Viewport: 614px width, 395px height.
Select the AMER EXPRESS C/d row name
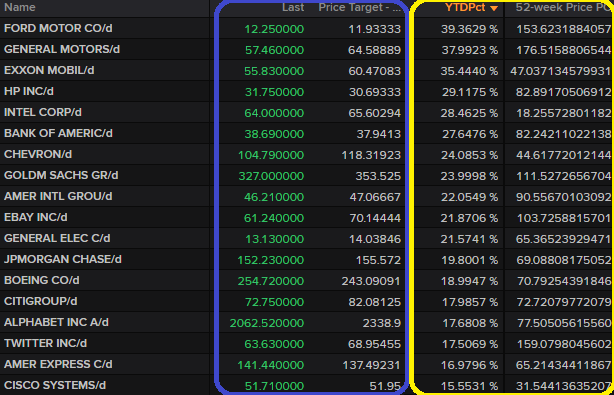[58, 364]
